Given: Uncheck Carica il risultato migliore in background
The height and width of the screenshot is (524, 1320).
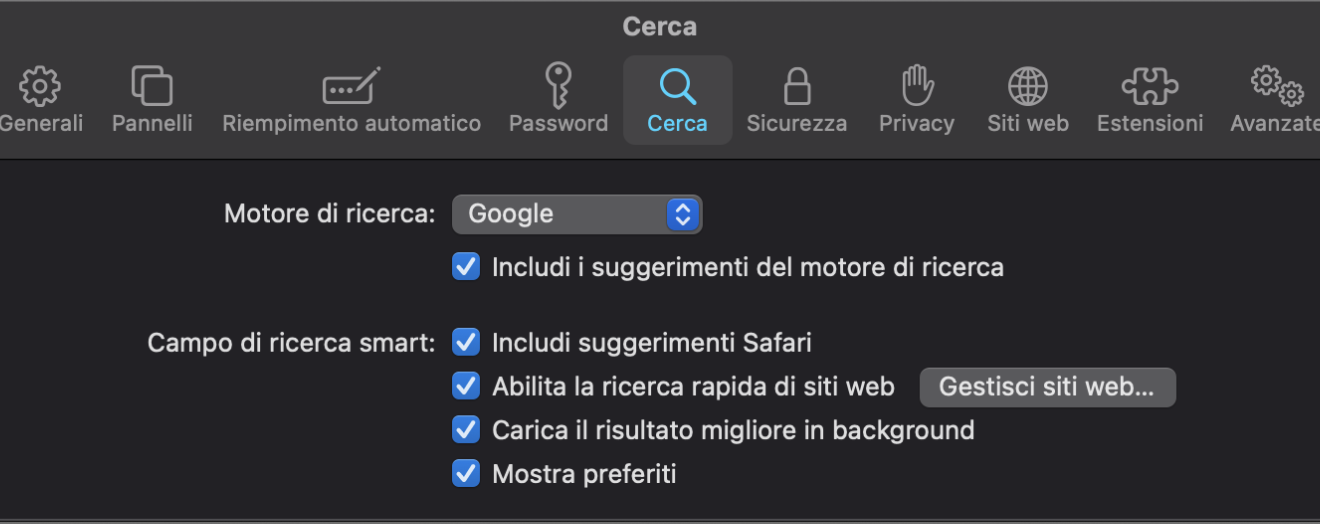Looking at the screenshot, I should coord(466,430).
